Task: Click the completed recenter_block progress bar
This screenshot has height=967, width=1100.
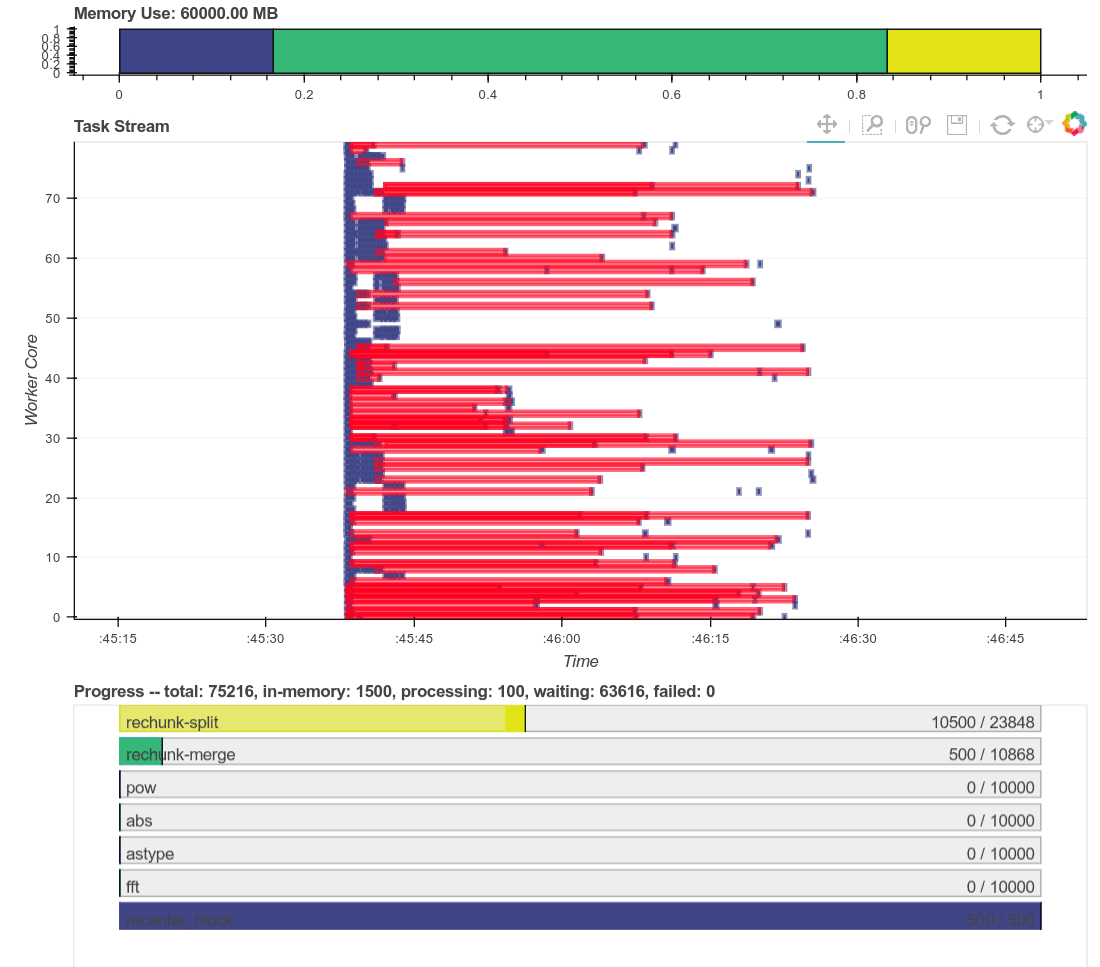Action: click(580, 916)
